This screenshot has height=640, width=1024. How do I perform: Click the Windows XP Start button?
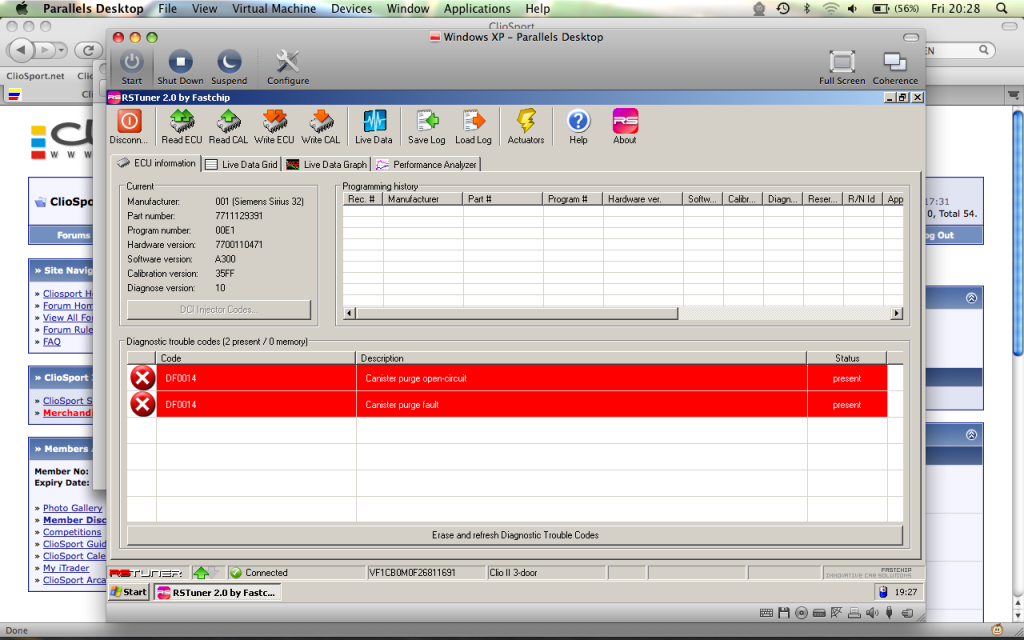tap(129, 592)
